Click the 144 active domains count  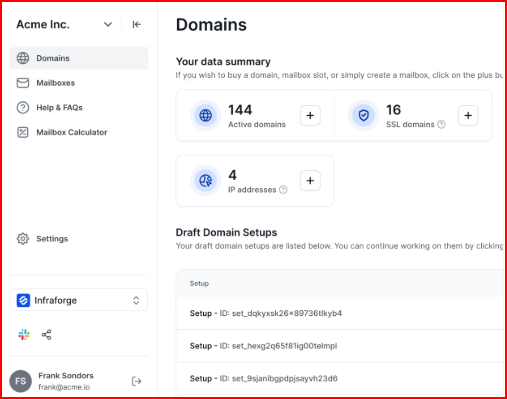pos(240,110)
